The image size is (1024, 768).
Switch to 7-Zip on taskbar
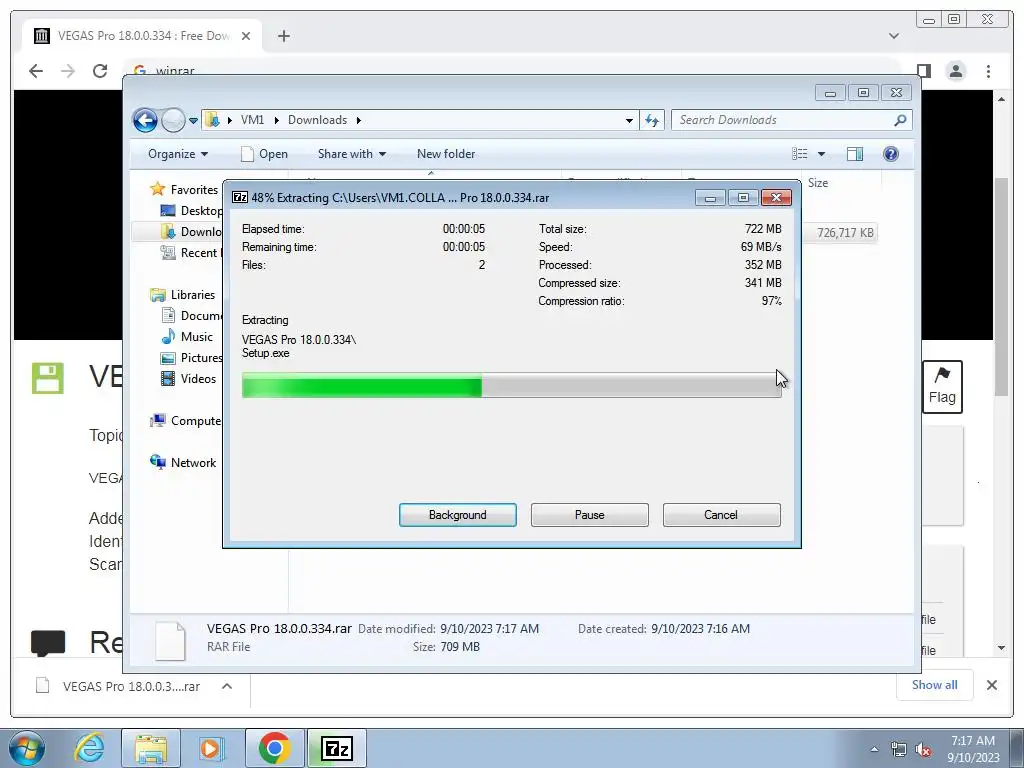tap(337, 748)
